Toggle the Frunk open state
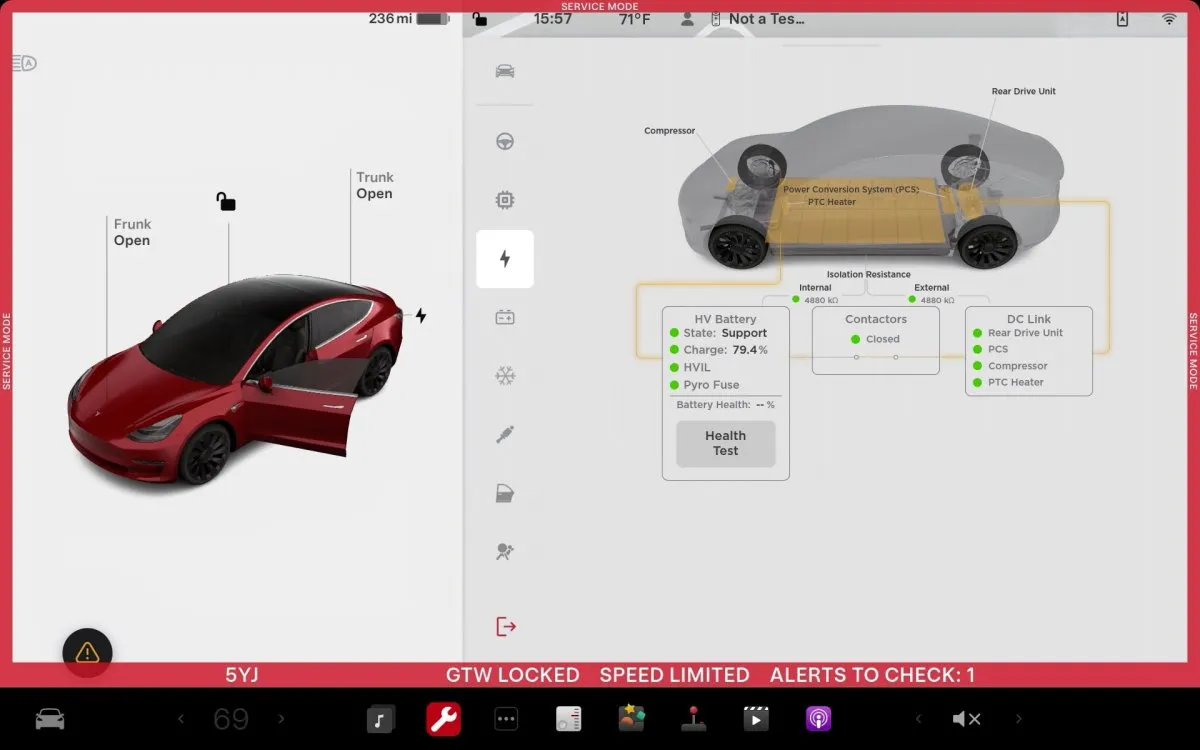Image resolution: width=1200 pixels, height=750 pixels. [x=131, y=232]
